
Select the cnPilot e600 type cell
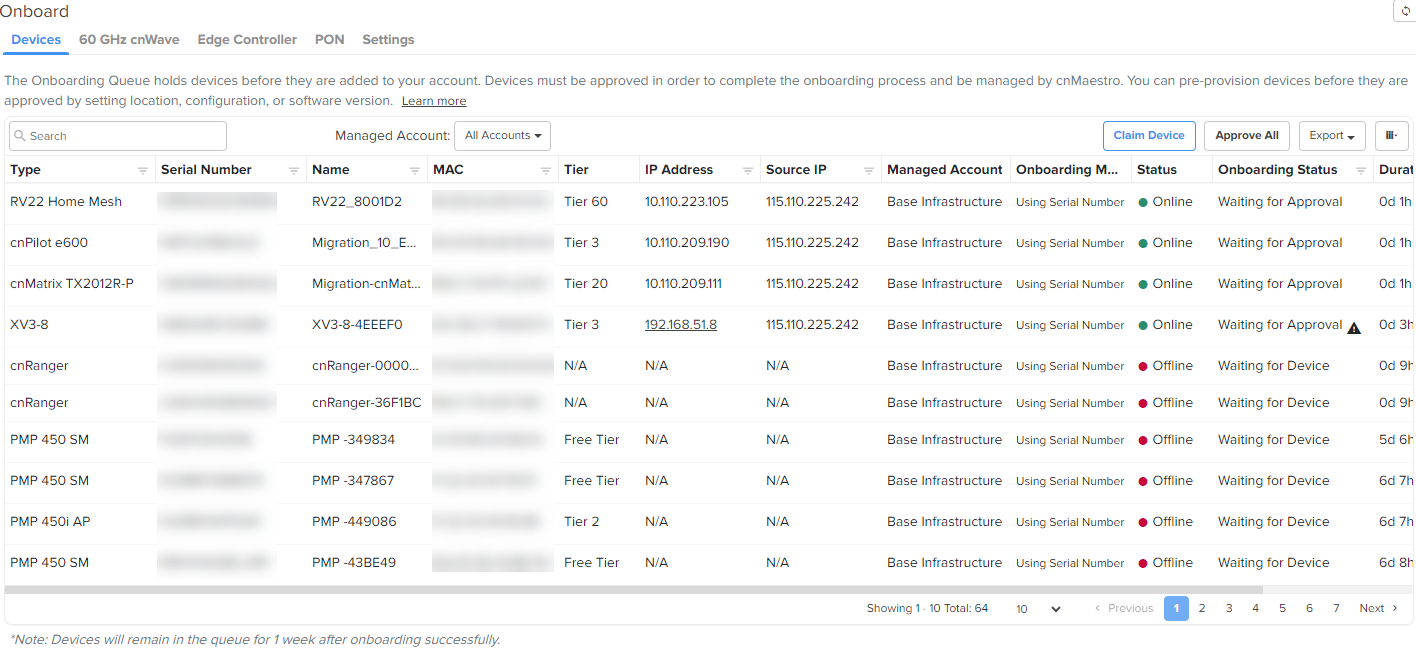tap(49, 243)
